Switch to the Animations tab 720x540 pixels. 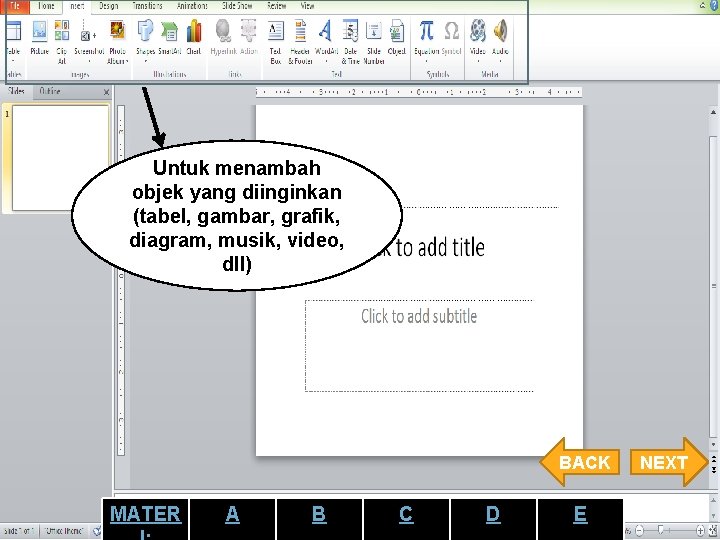[x=192, y=6]
